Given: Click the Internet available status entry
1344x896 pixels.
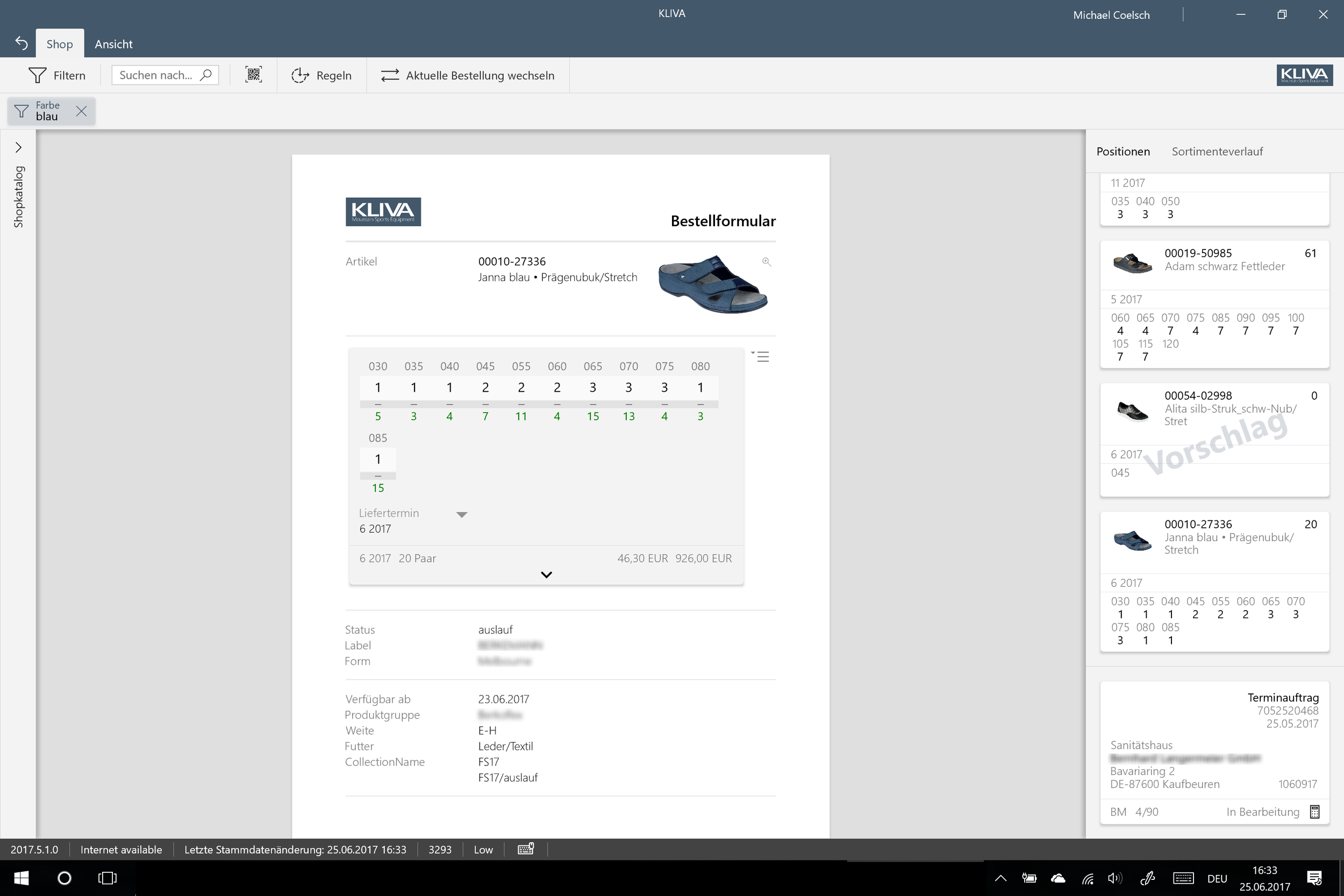Looking at the screenshot, I should click(x=121, y=849).
